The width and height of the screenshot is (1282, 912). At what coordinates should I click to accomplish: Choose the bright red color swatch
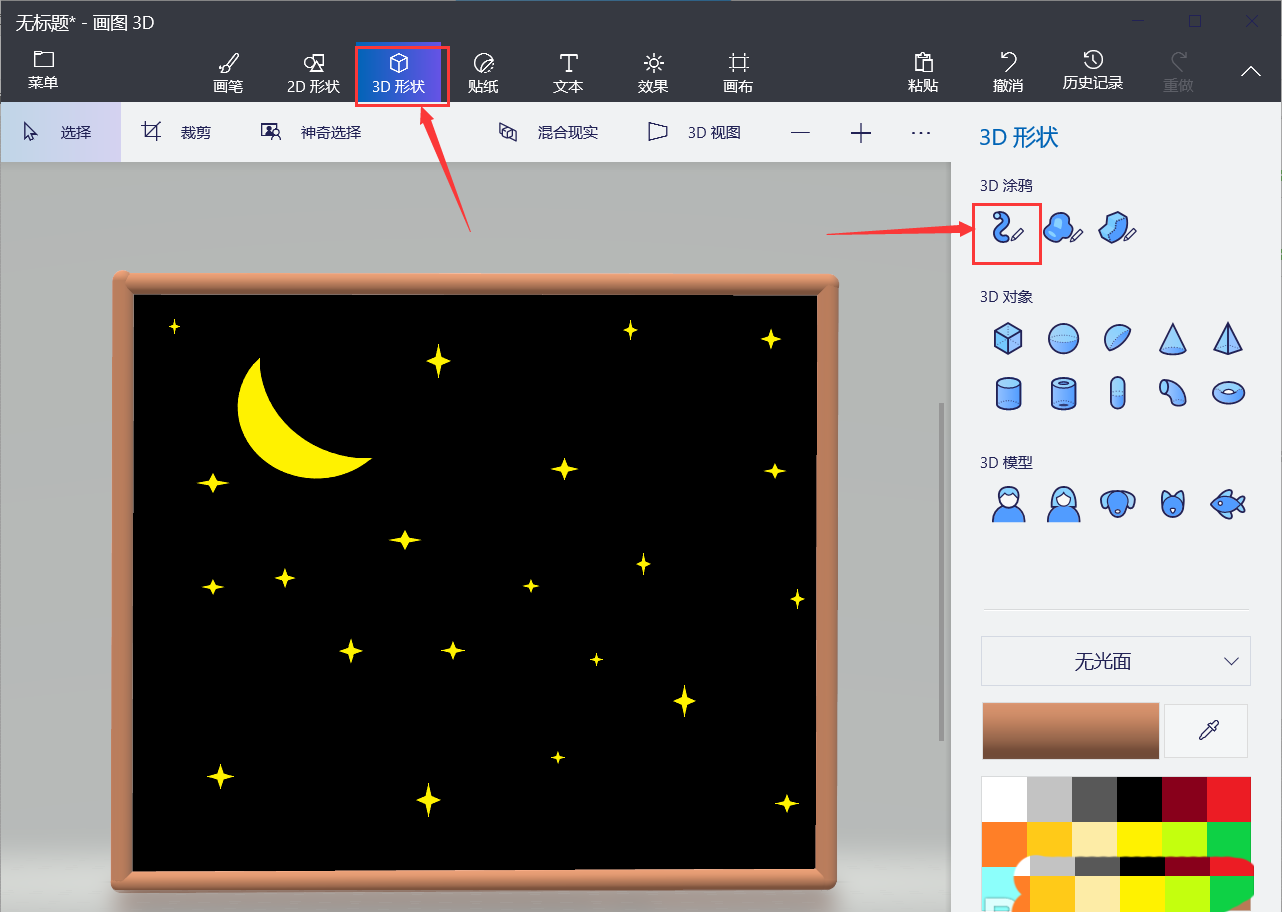point(1228,799)
